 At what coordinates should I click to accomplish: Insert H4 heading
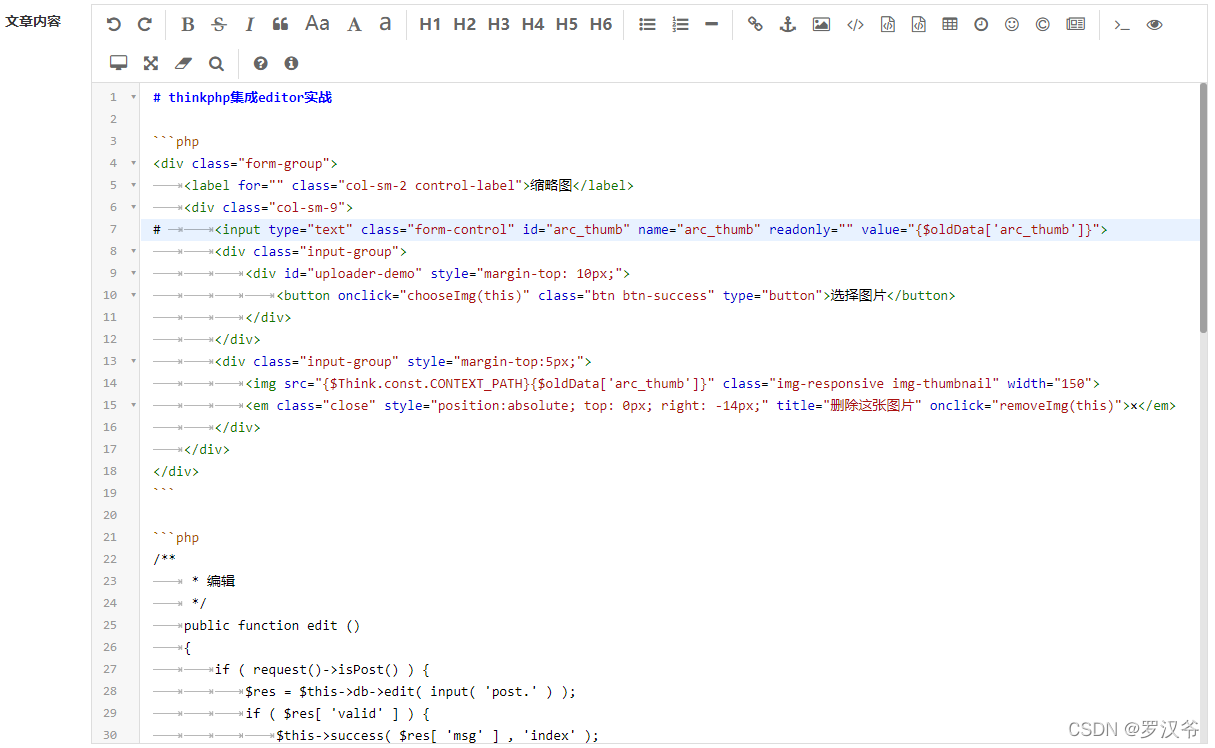tap(533, 24)
